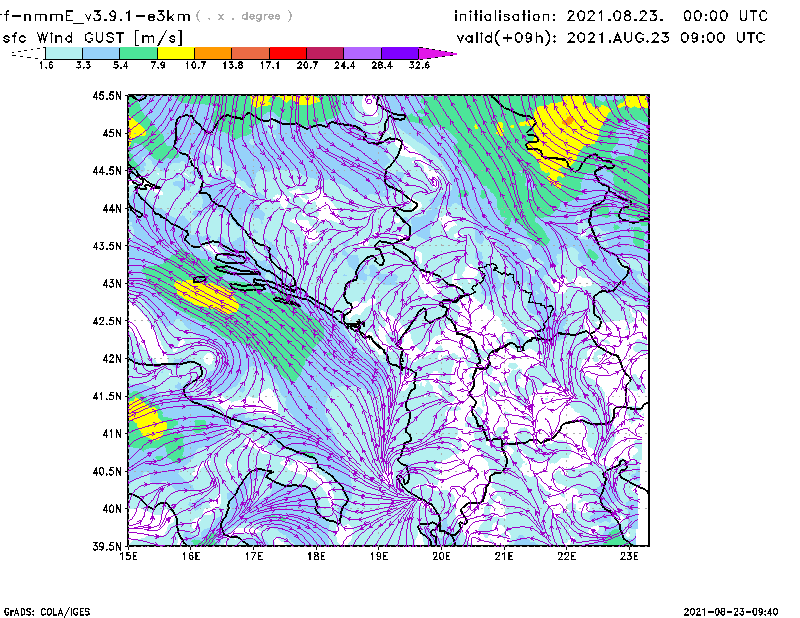Click the 39.5N latitude label
Viewport: 800px width, 618px height.
tap(107, 547)
